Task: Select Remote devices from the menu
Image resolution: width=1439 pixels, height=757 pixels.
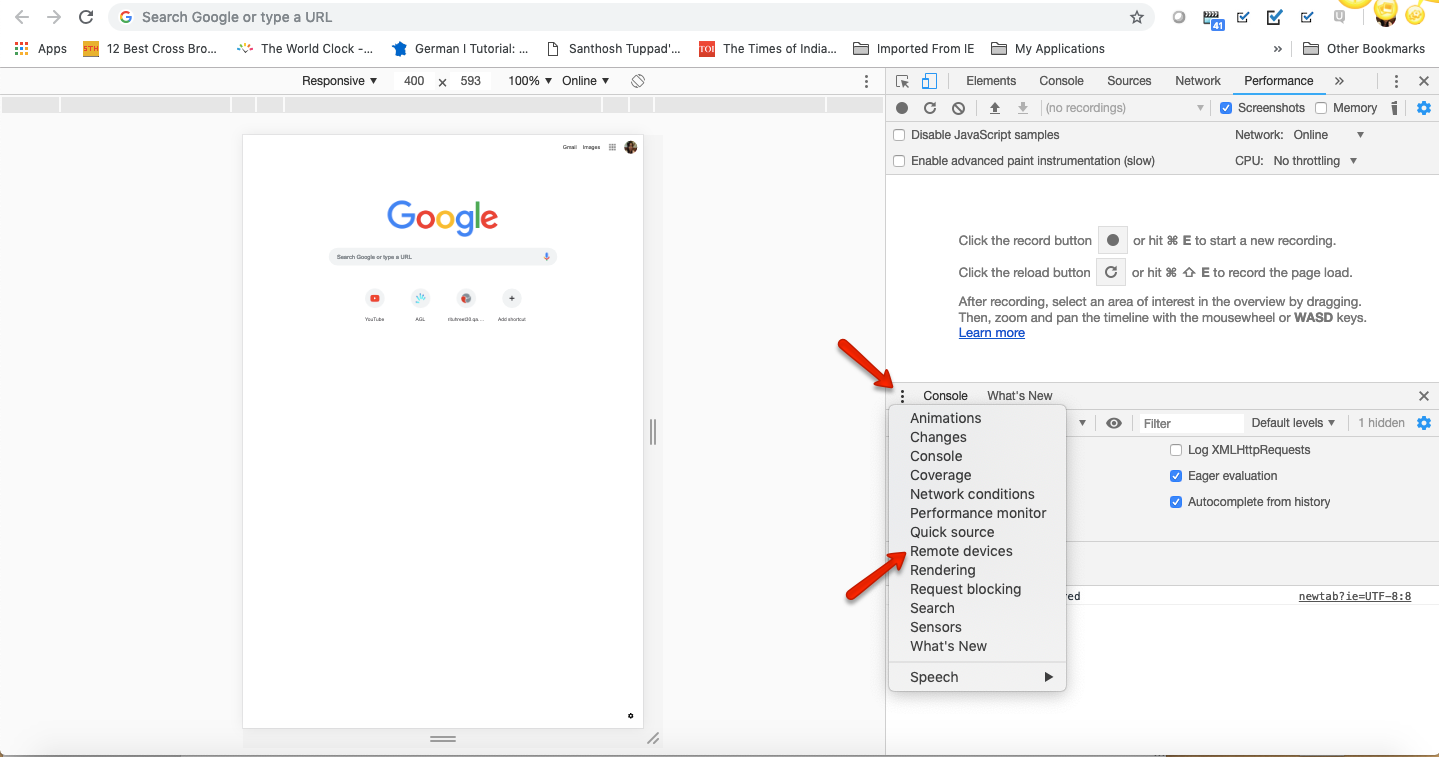Action: click(960, 551)
